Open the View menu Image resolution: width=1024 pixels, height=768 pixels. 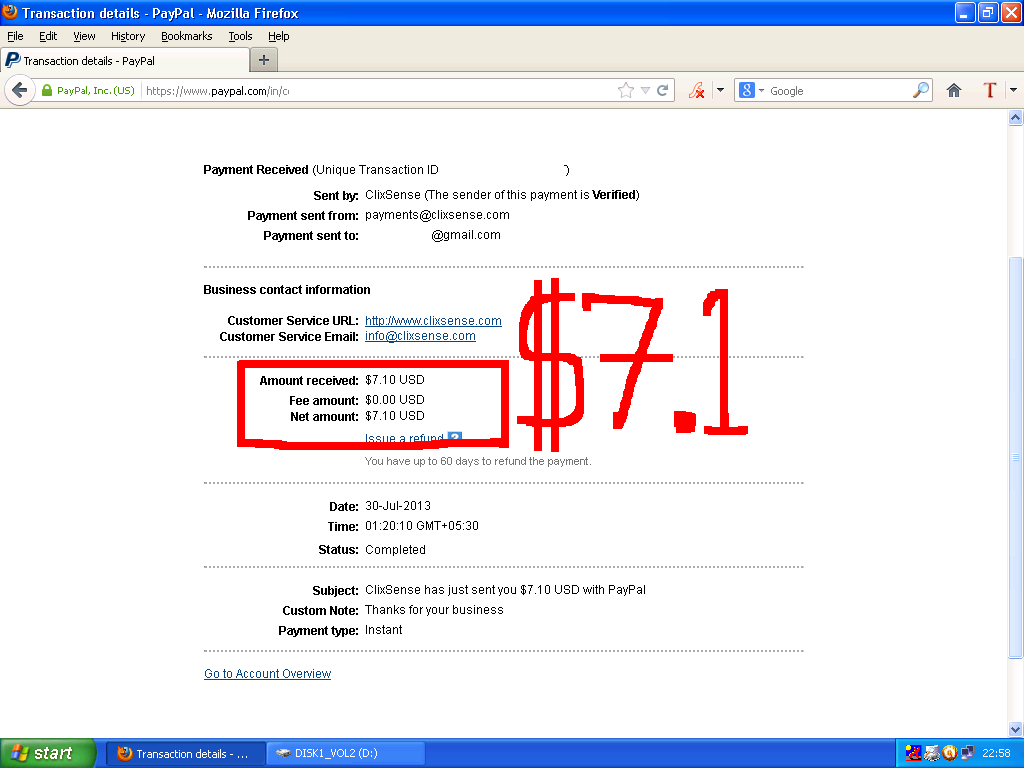(84, 36)
